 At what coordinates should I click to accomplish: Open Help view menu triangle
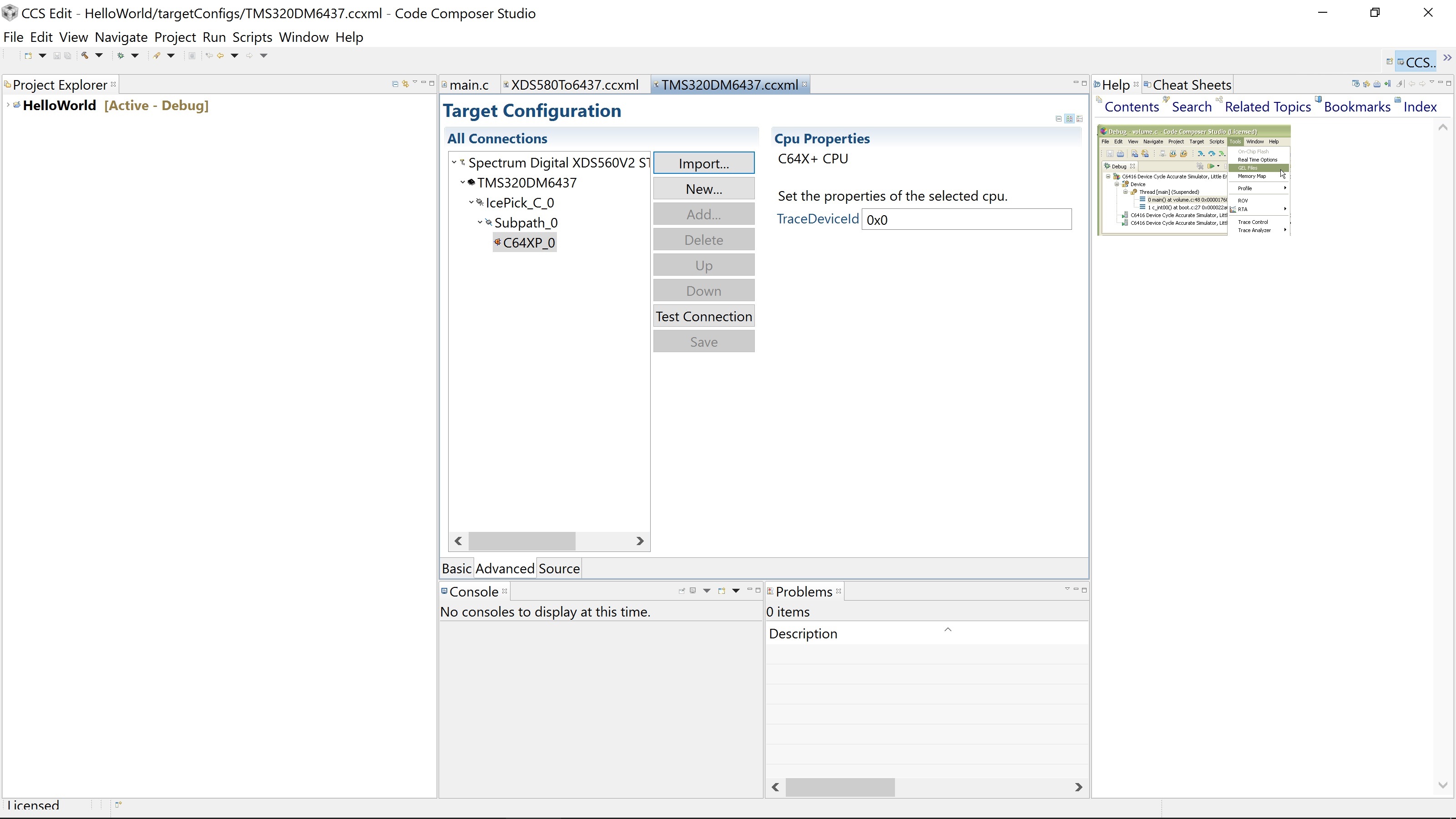pos(1432,82)
